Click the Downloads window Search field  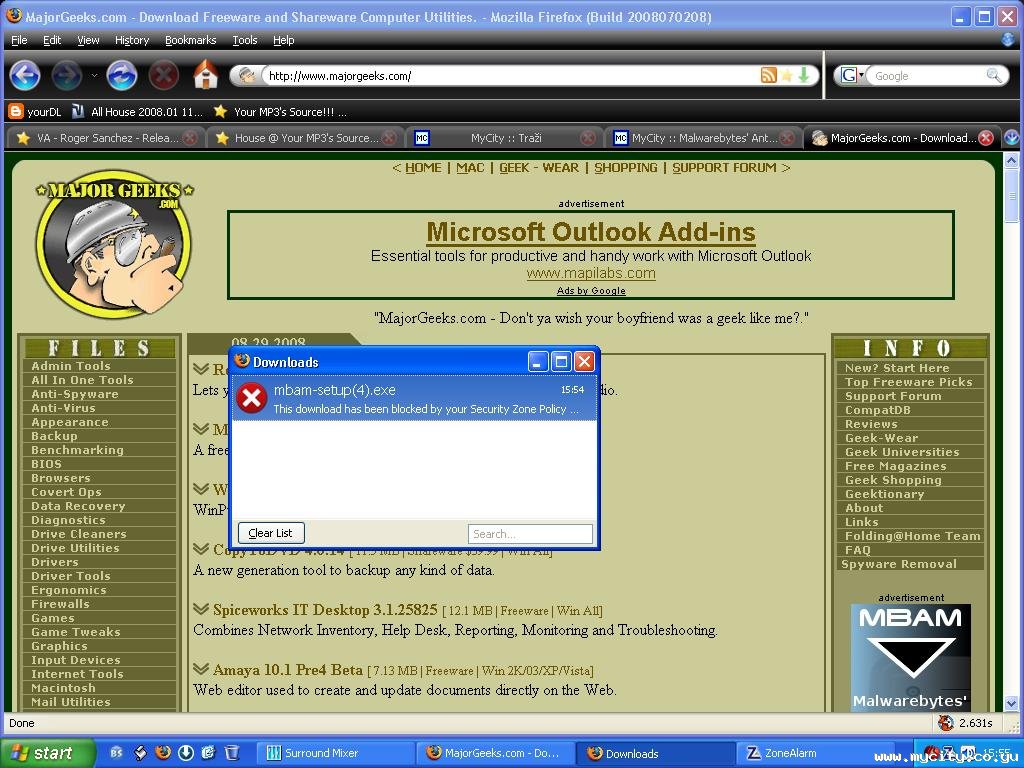click(530, 534)
